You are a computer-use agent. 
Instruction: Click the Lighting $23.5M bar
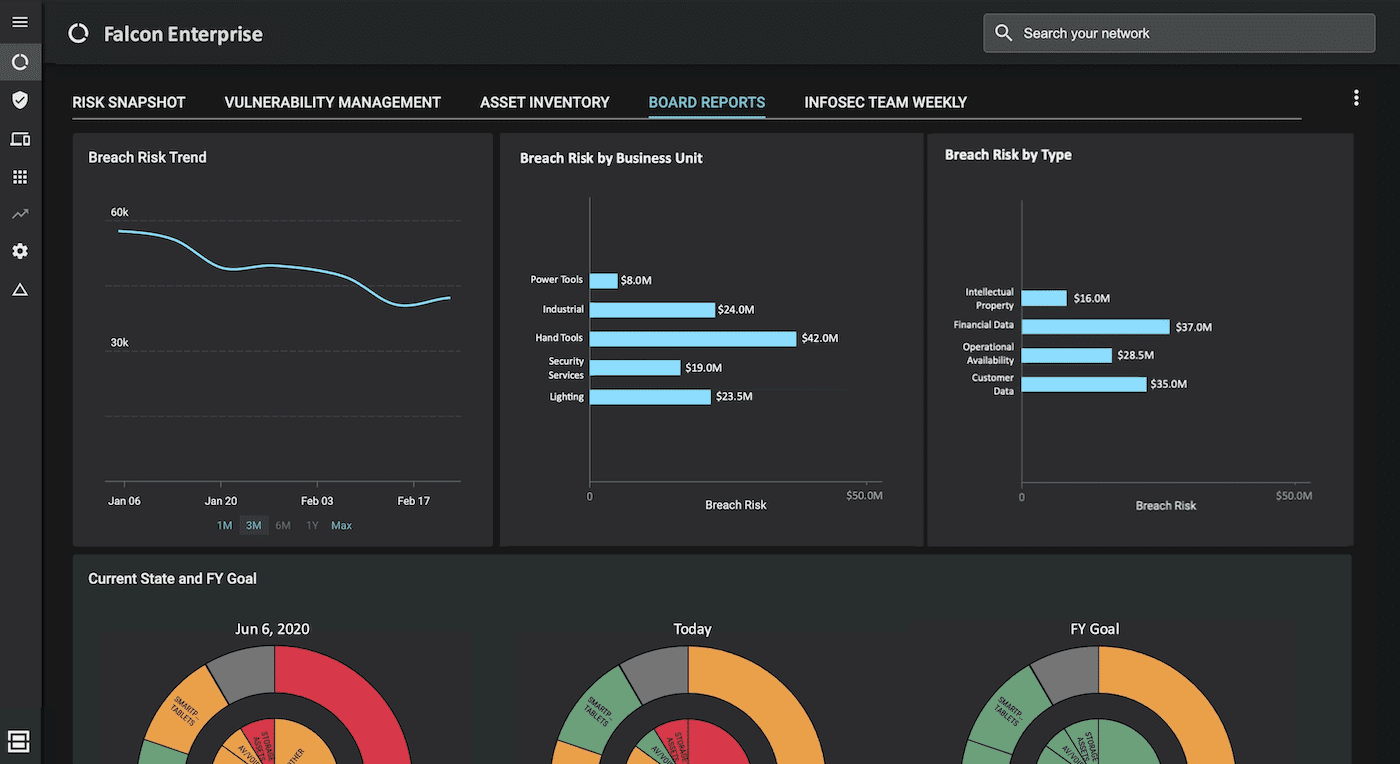(650, 397)
